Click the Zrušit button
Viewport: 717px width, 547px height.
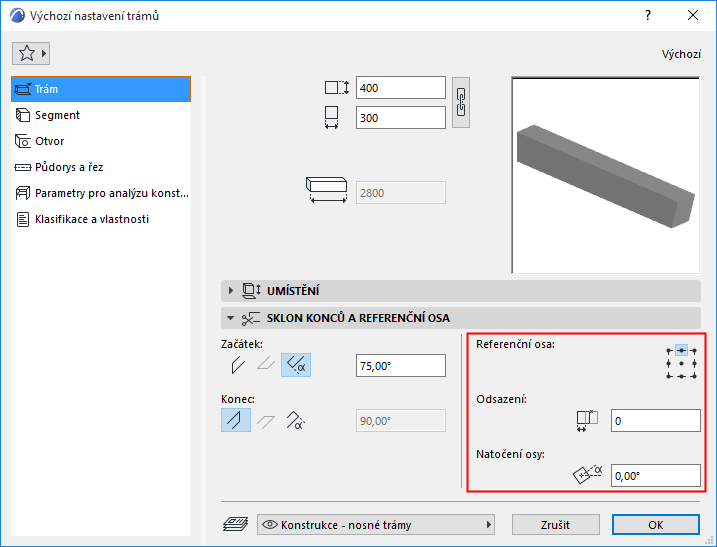click(x=556, y=525)
